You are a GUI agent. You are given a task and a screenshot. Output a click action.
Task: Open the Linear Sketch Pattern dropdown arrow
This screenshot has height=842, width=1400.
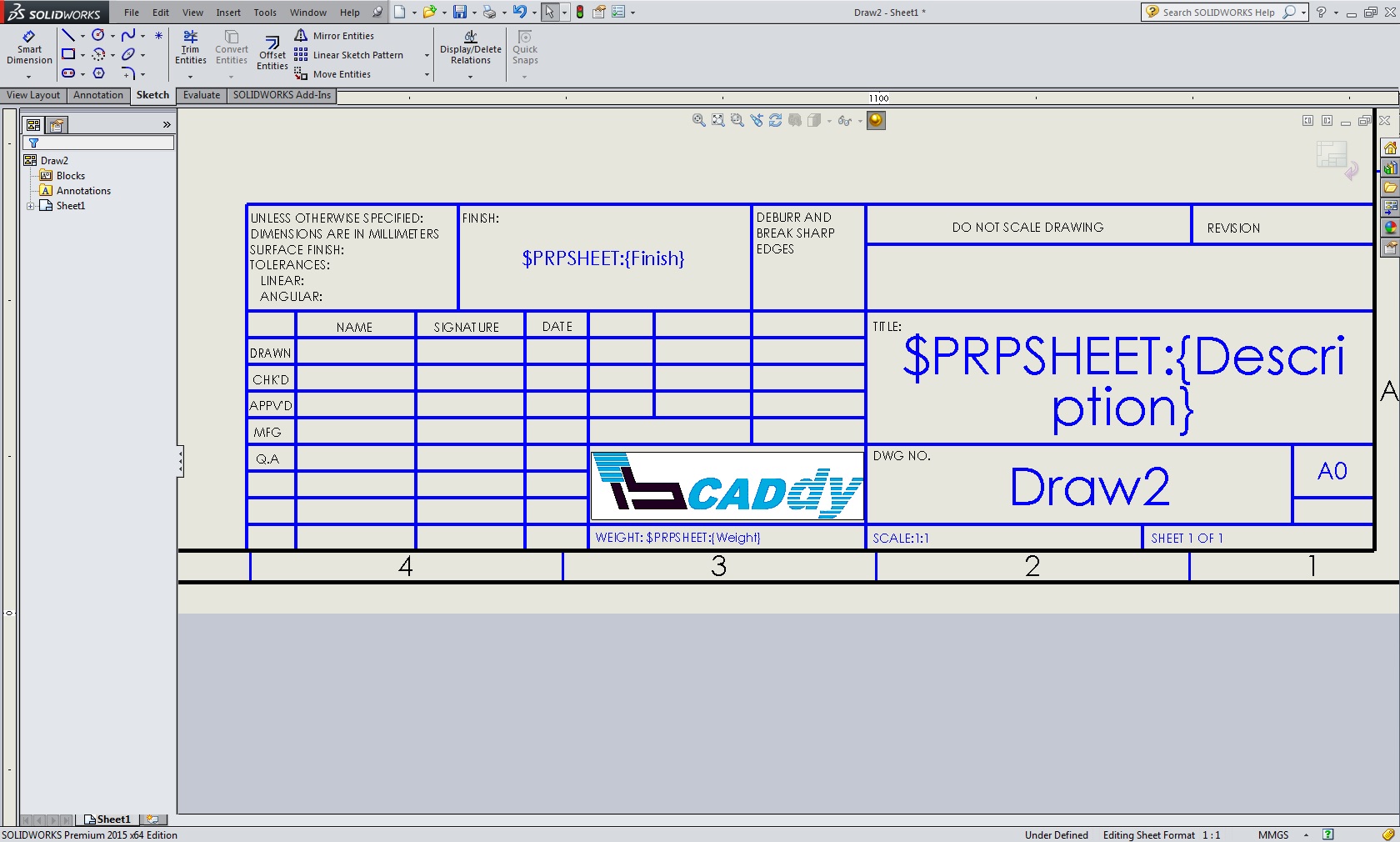pyautogui.click(x=427, y=56)
